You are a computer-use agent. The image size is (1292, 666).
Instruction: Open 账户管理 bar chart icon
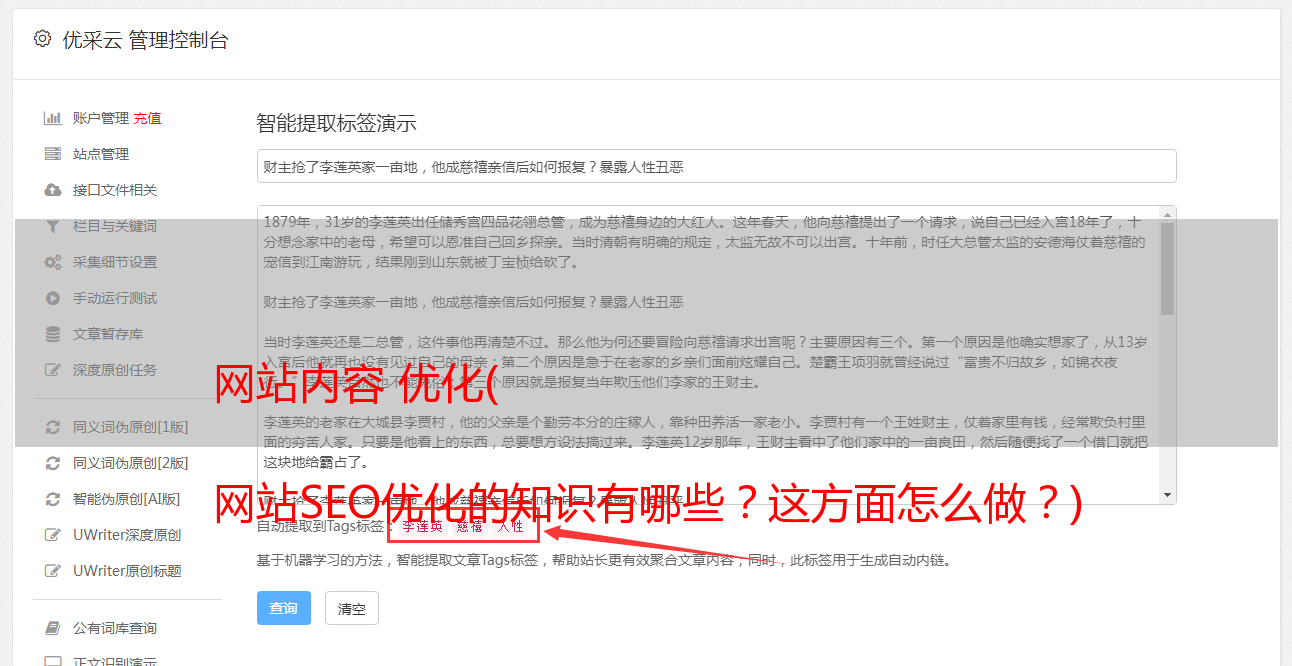click(53, 118)
